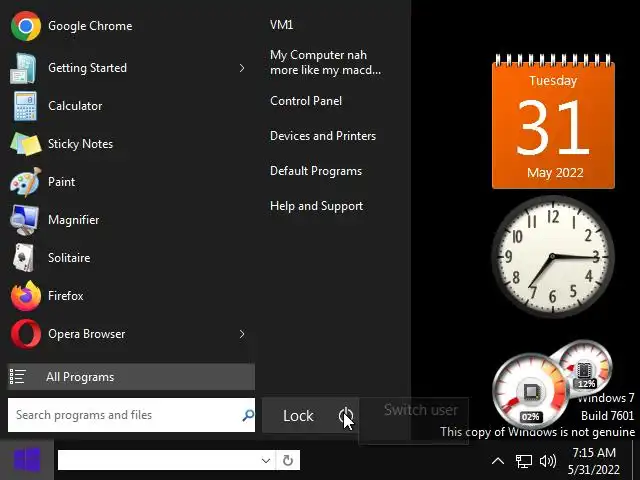Click the All Programs list icon
This screenshot has width=640, height=480.
[18, 377]
